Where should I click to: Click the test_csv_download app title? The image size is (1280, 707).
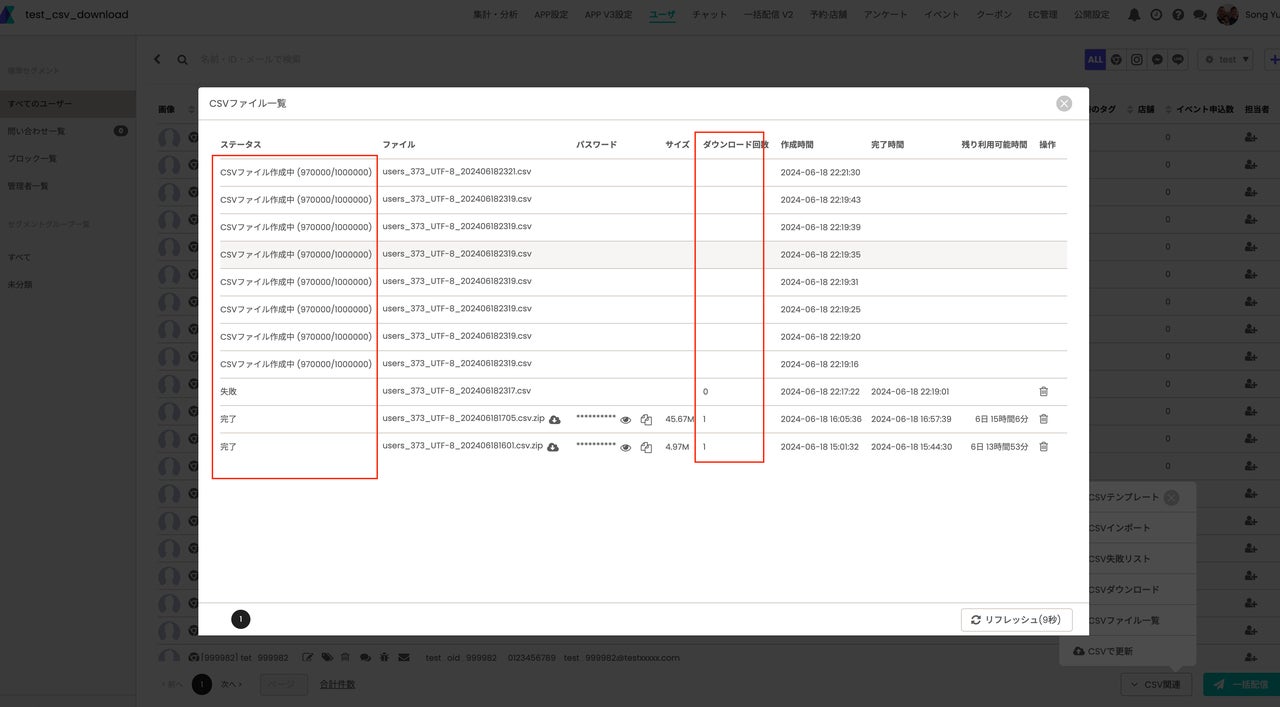click(x=77, y=15)
